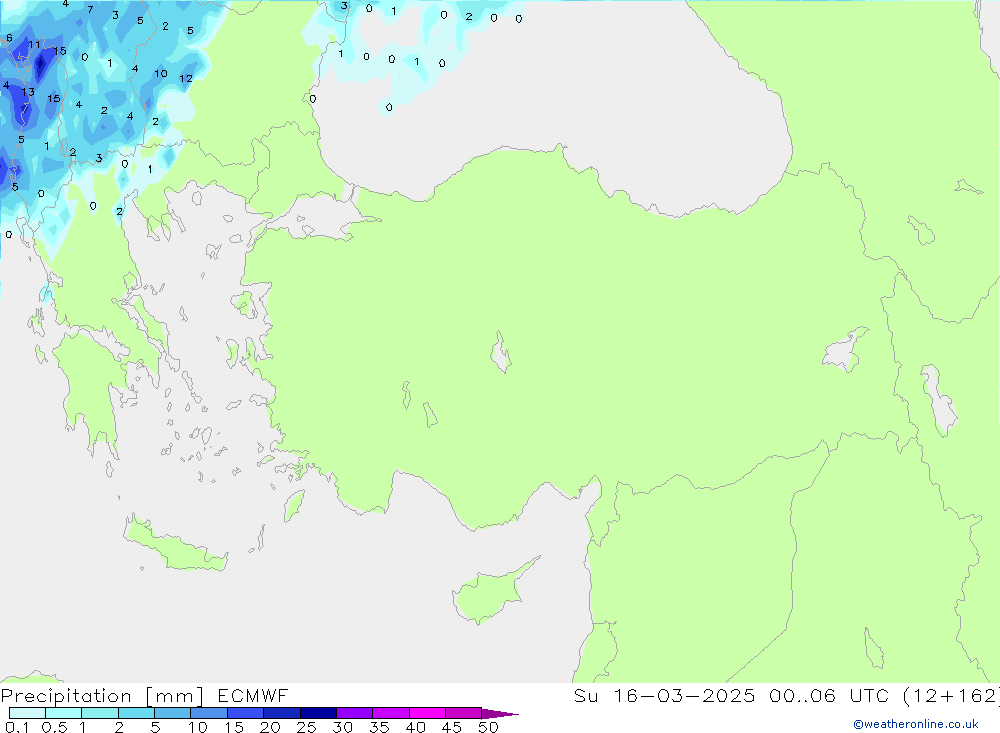Click the '(12+162)' forecast offset text
The height and width of the screenshot is (733, 1000).
pyautogui.click(x=951, y=695)
